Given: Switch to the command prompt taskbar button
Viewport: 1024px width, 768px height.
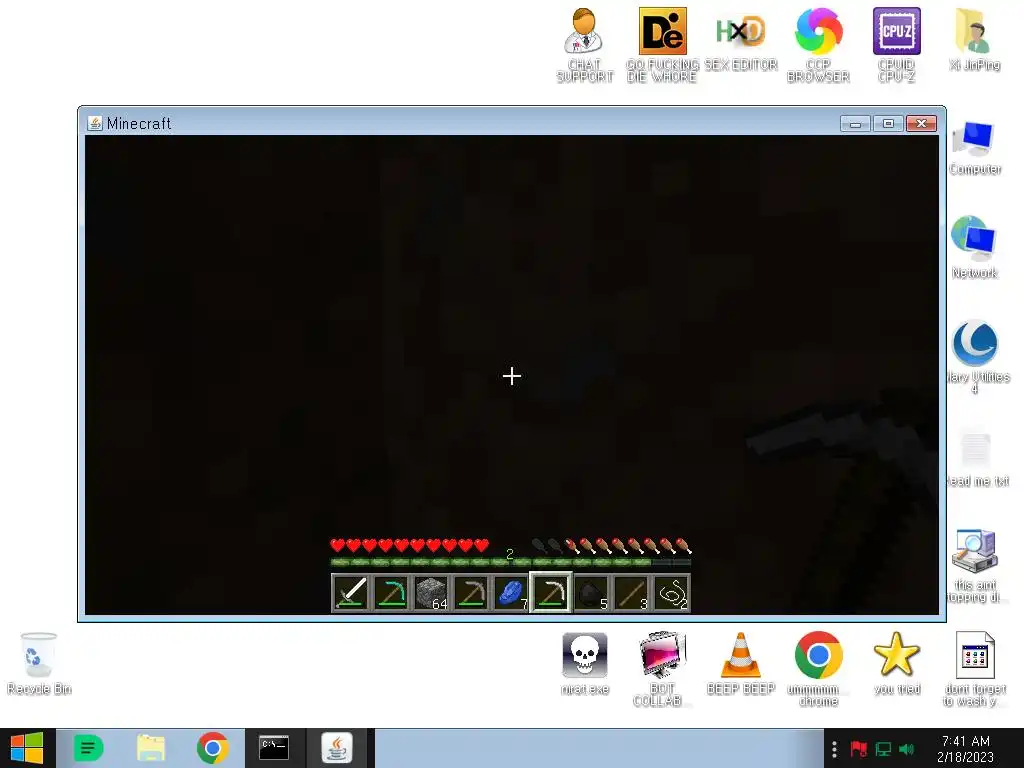Looking at the screenshot, I should pyautogui.click(x=274, y=748).
